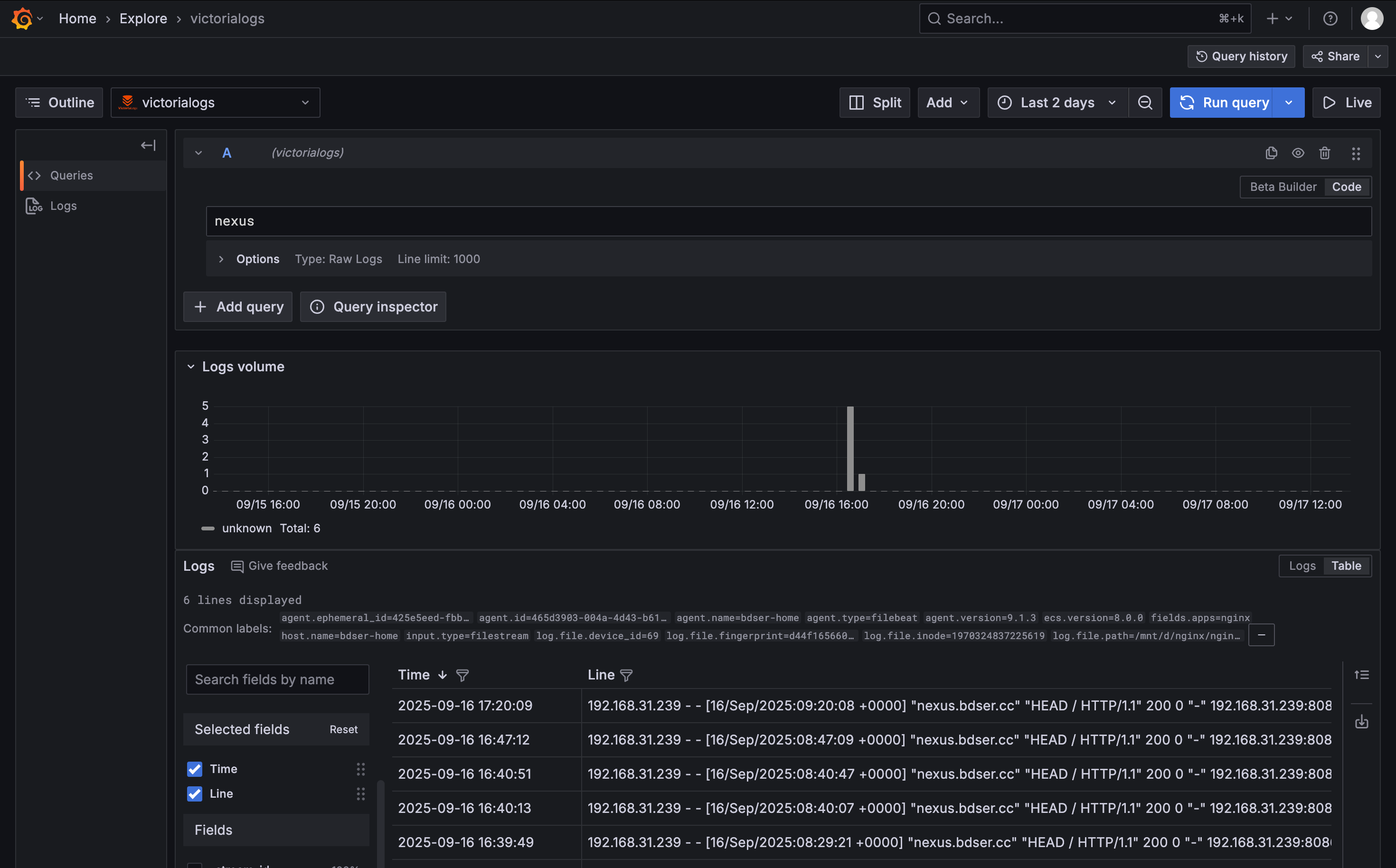The width and height of the screenshot is (1396, 868).
Task: Switch to Beta Builder mode
Action: point(1283,187)
